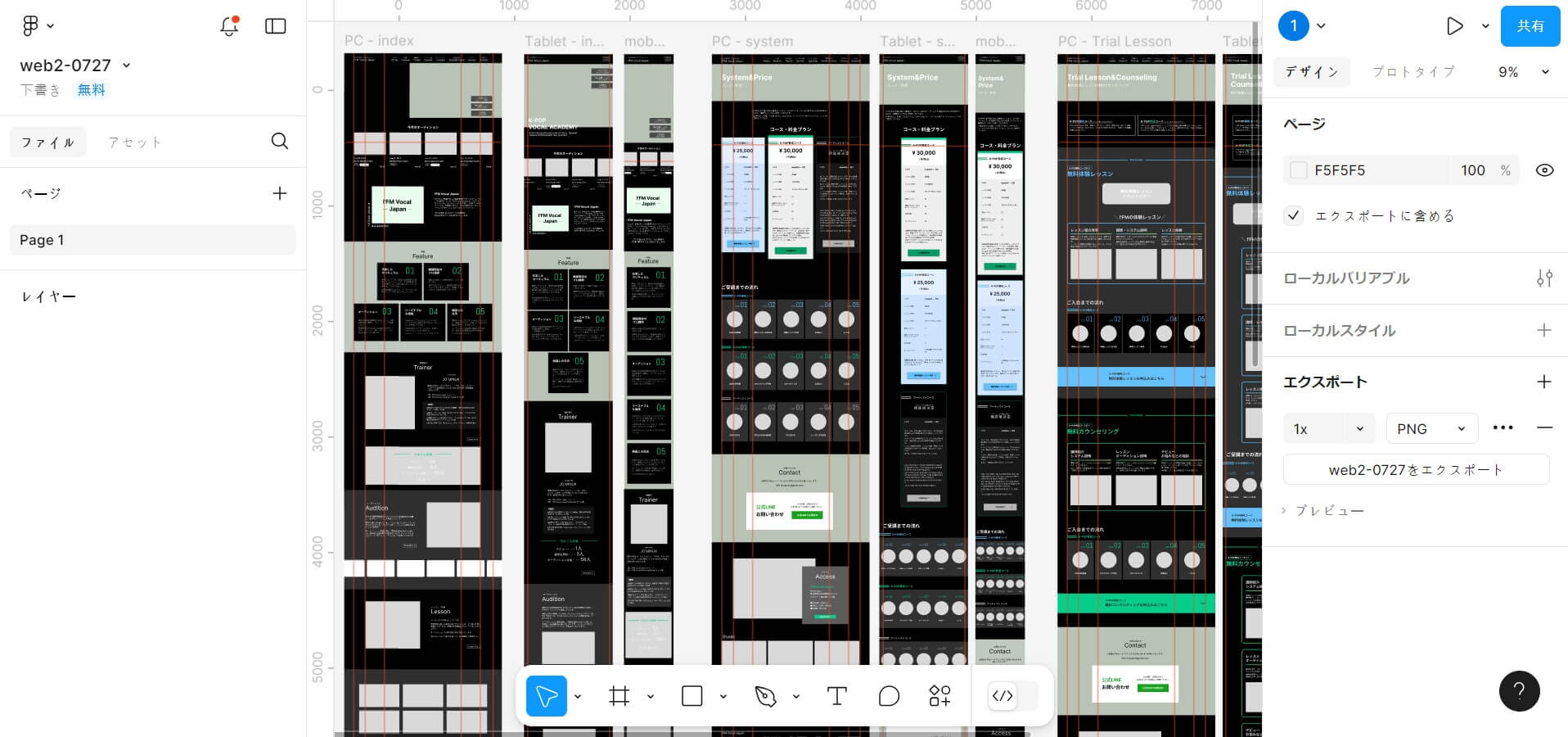Switch to the アセット tab
This screenshot has width=1568, height=737.
pyautogui.click(x=134, y=142)
